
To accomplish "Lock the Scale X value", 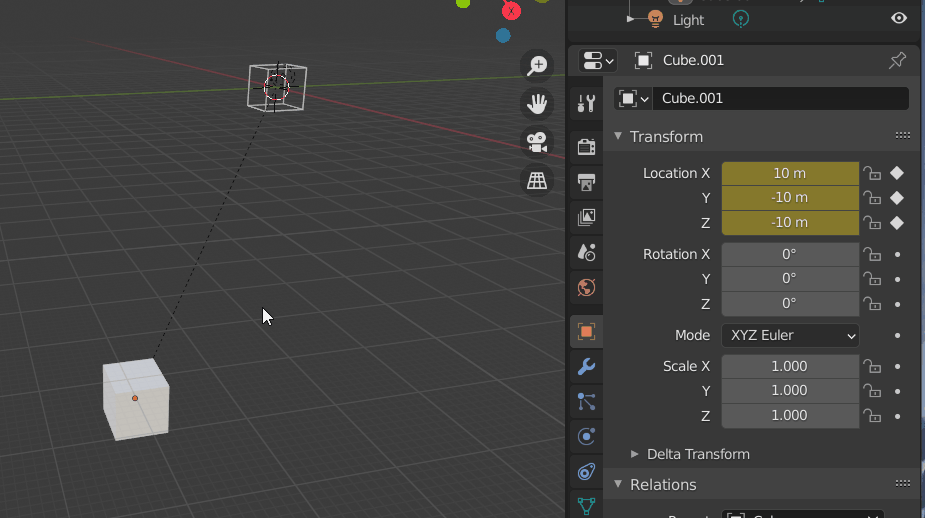I will [x=872, y=366].
